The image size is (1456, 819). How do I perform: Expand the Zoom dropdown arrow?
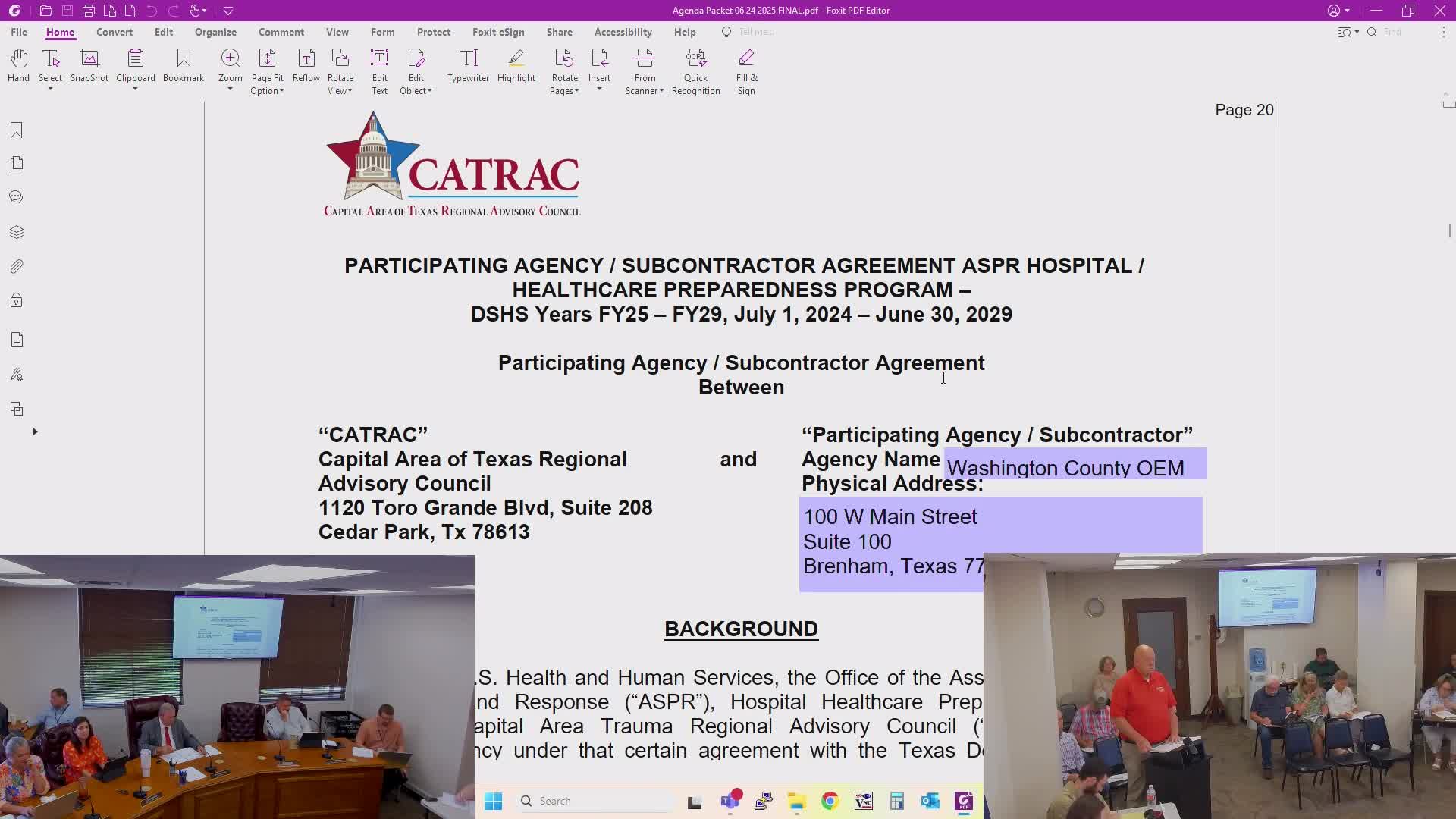pyautogui.click(x=230, y=89)
